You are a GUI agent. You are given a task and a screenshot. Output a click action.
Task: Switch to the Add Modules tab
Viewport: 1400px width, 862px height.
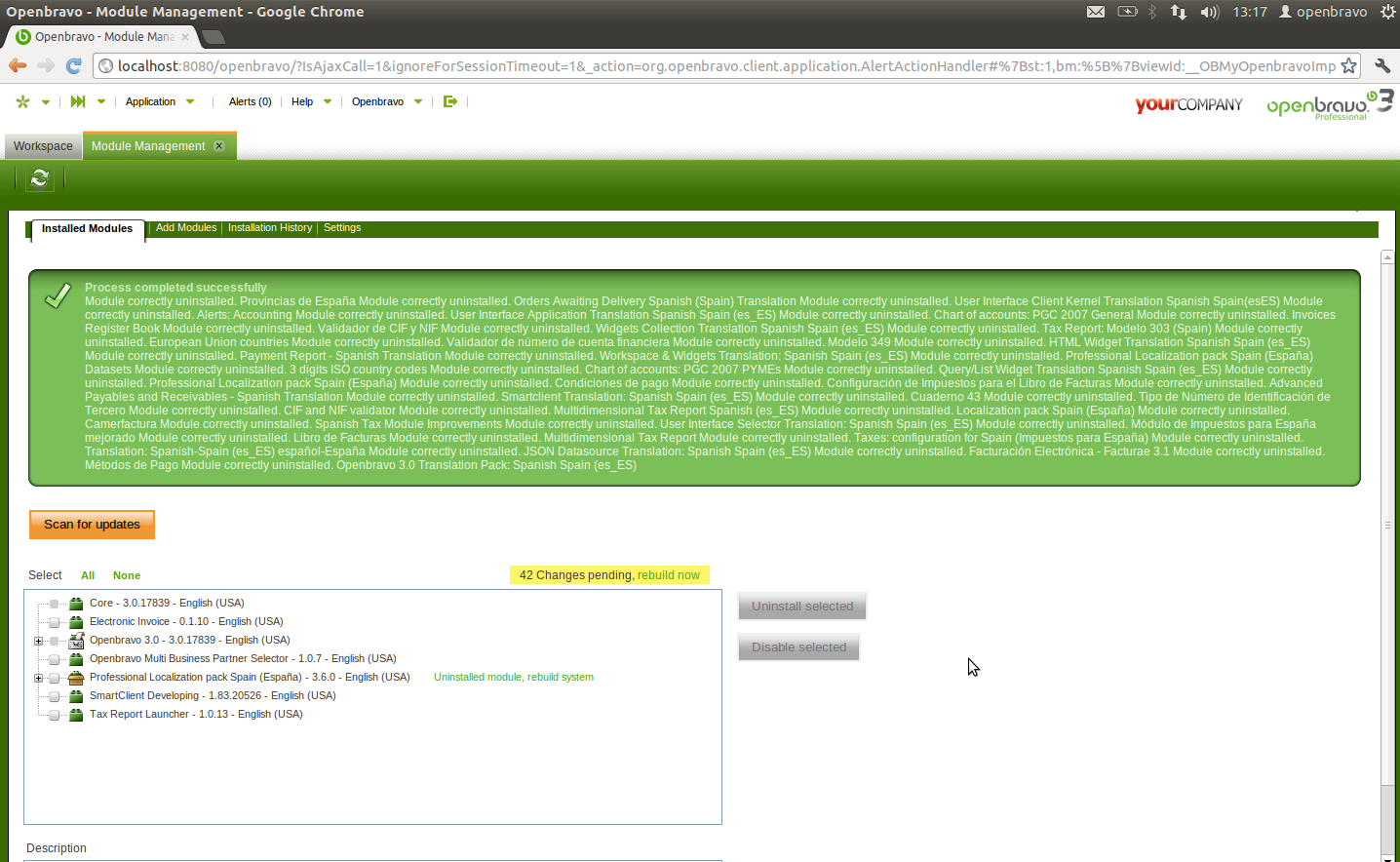[x=186, y=228]
